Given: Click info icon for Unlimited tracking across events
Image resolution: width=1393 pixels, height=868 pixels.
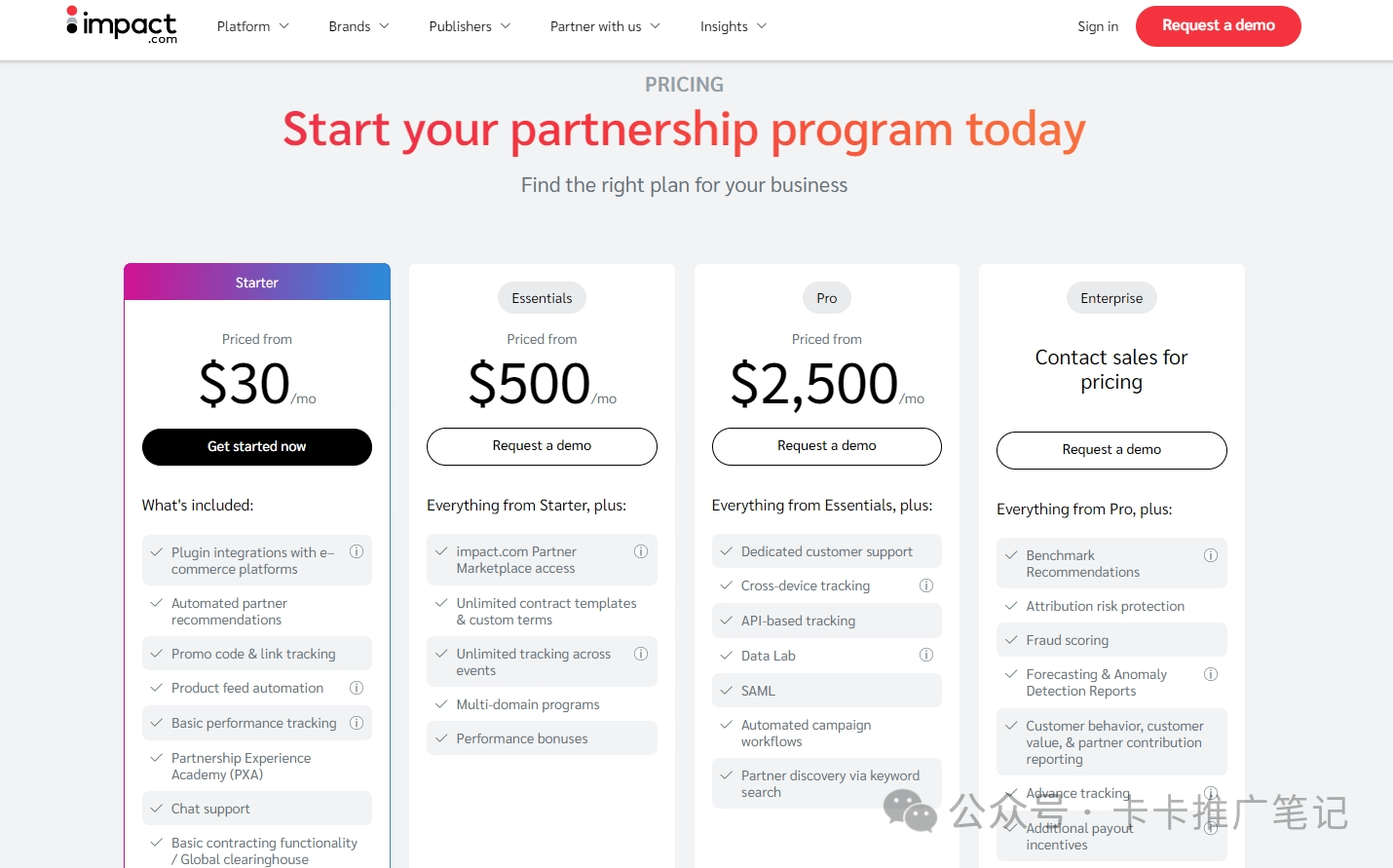Looking at the screenshot, I should tap(641, 654).
